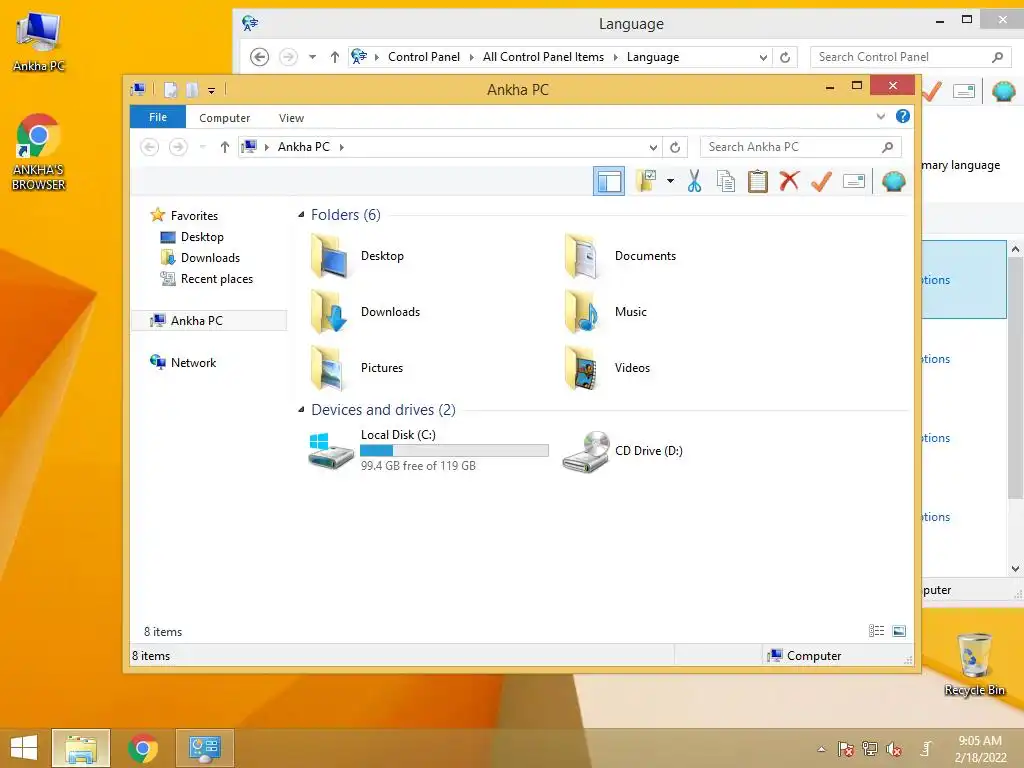
Task: Click Control Panel on the taskbar
Action: click(x=205, y=748)
